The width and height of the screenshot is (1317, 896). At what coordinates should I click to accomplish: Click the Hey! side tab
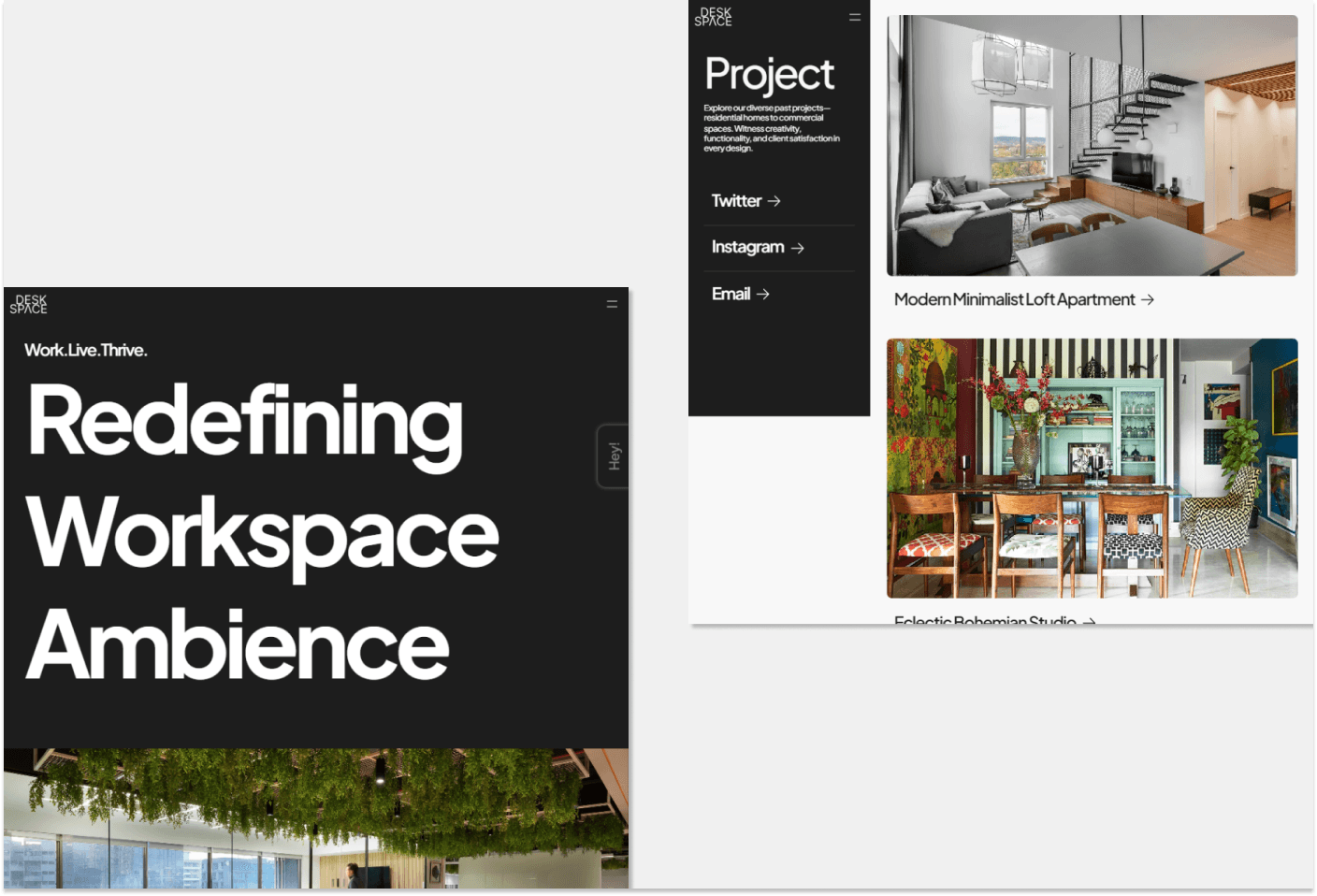(614, 455)
